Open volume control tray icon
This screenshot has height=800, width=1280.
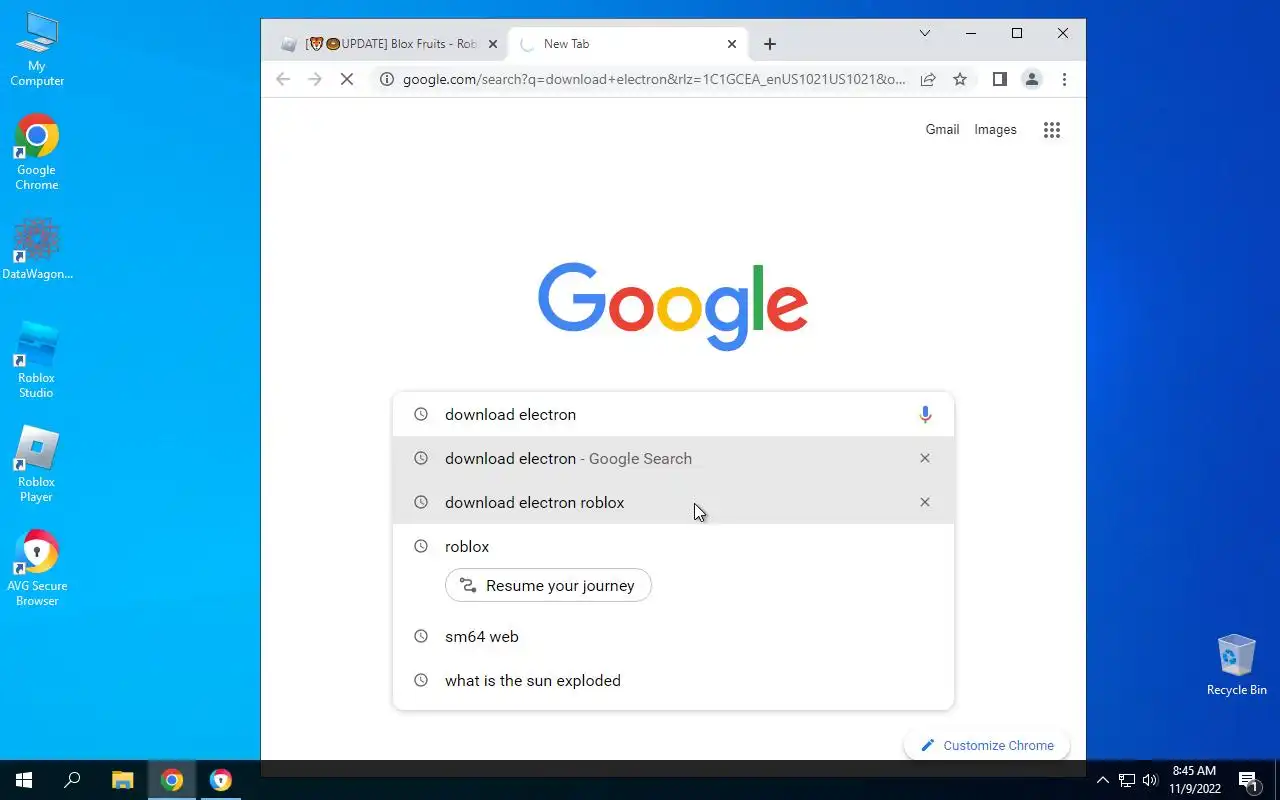point(1150,780)
